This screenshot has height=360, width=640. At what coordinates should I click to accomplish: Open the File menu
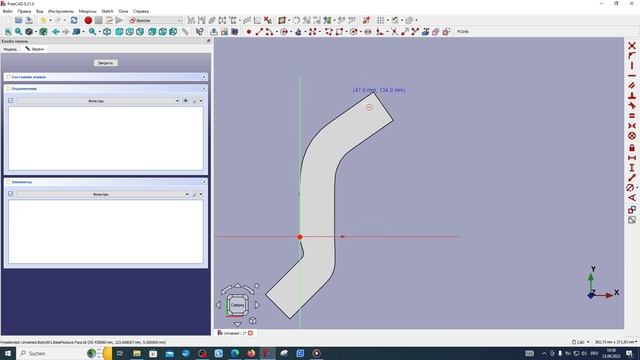click(x=7, y=11)
